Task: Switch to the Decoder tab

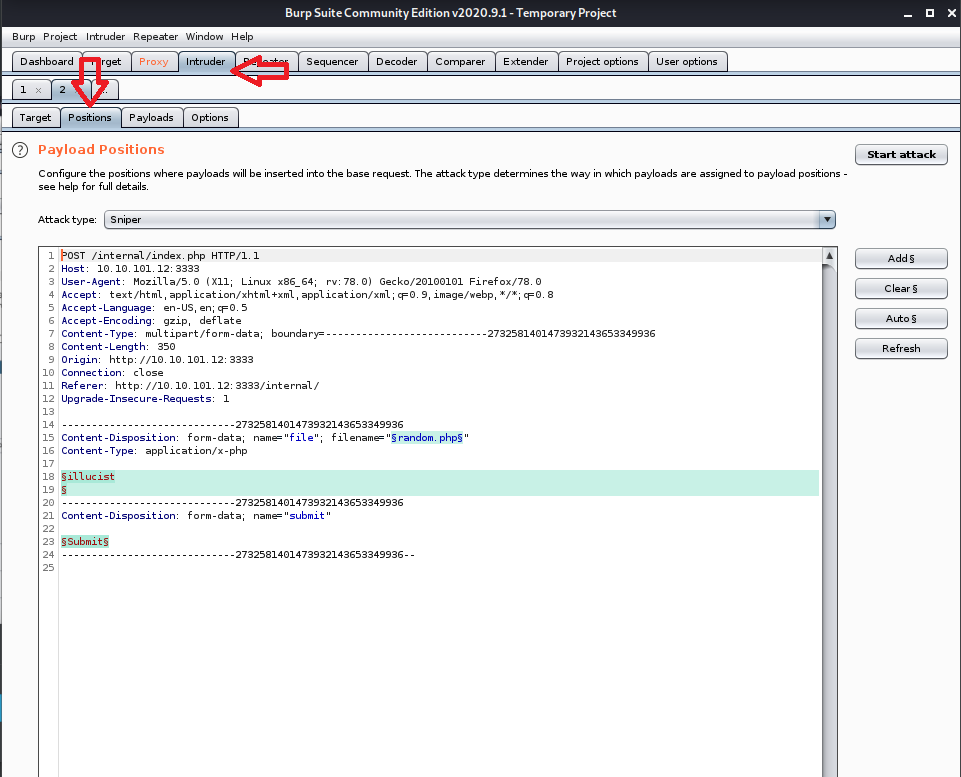Action: (x=397, y=61)
